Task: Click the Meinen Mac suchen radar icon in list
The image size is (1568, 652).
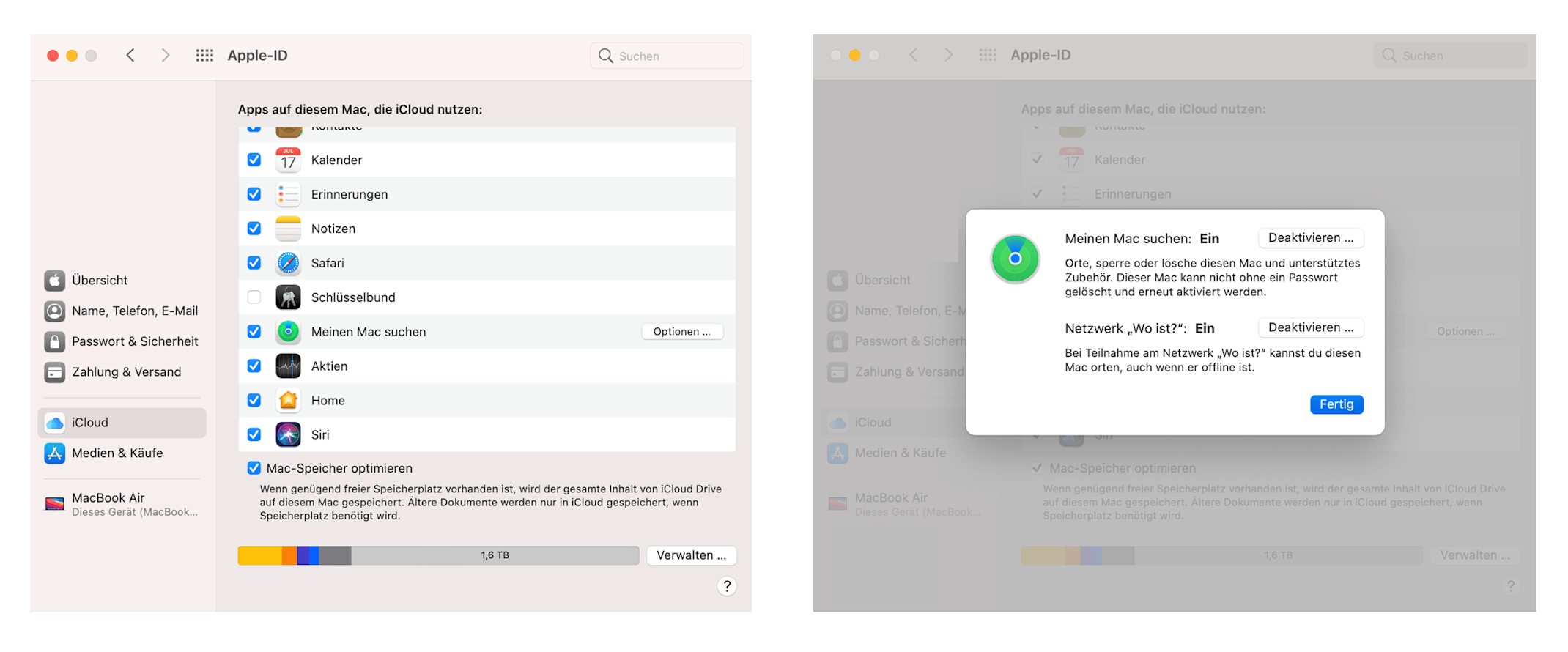Action: coord(289,332)
